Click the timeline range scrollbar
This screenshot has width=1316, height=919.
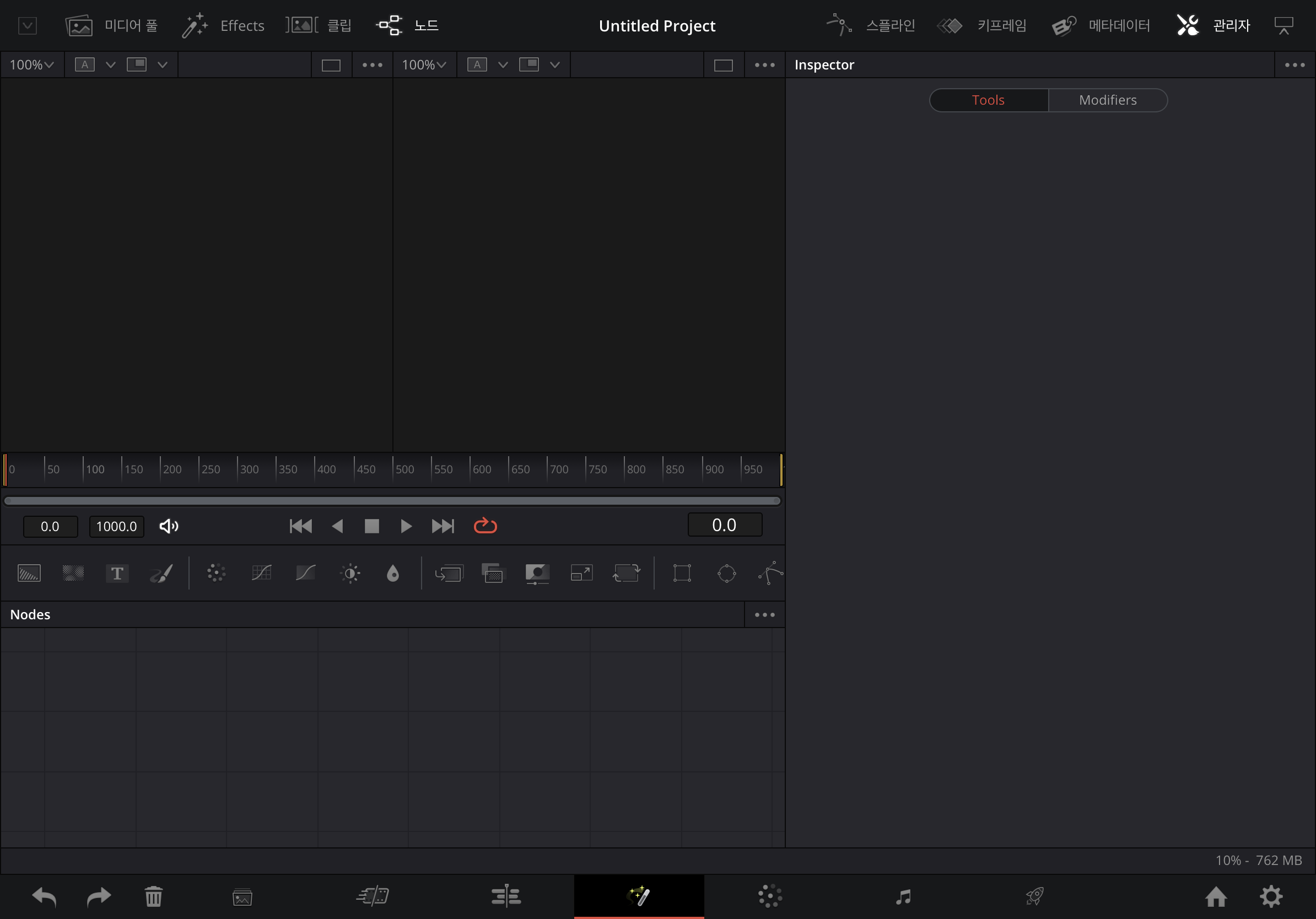392,501
